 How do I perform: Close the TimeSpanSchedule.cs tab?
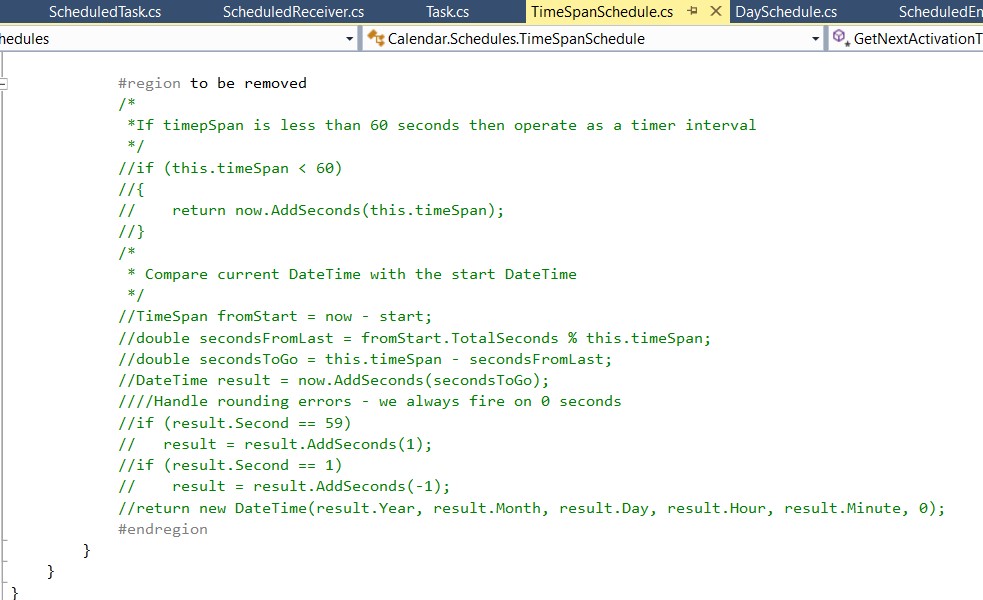pos(716,11)
